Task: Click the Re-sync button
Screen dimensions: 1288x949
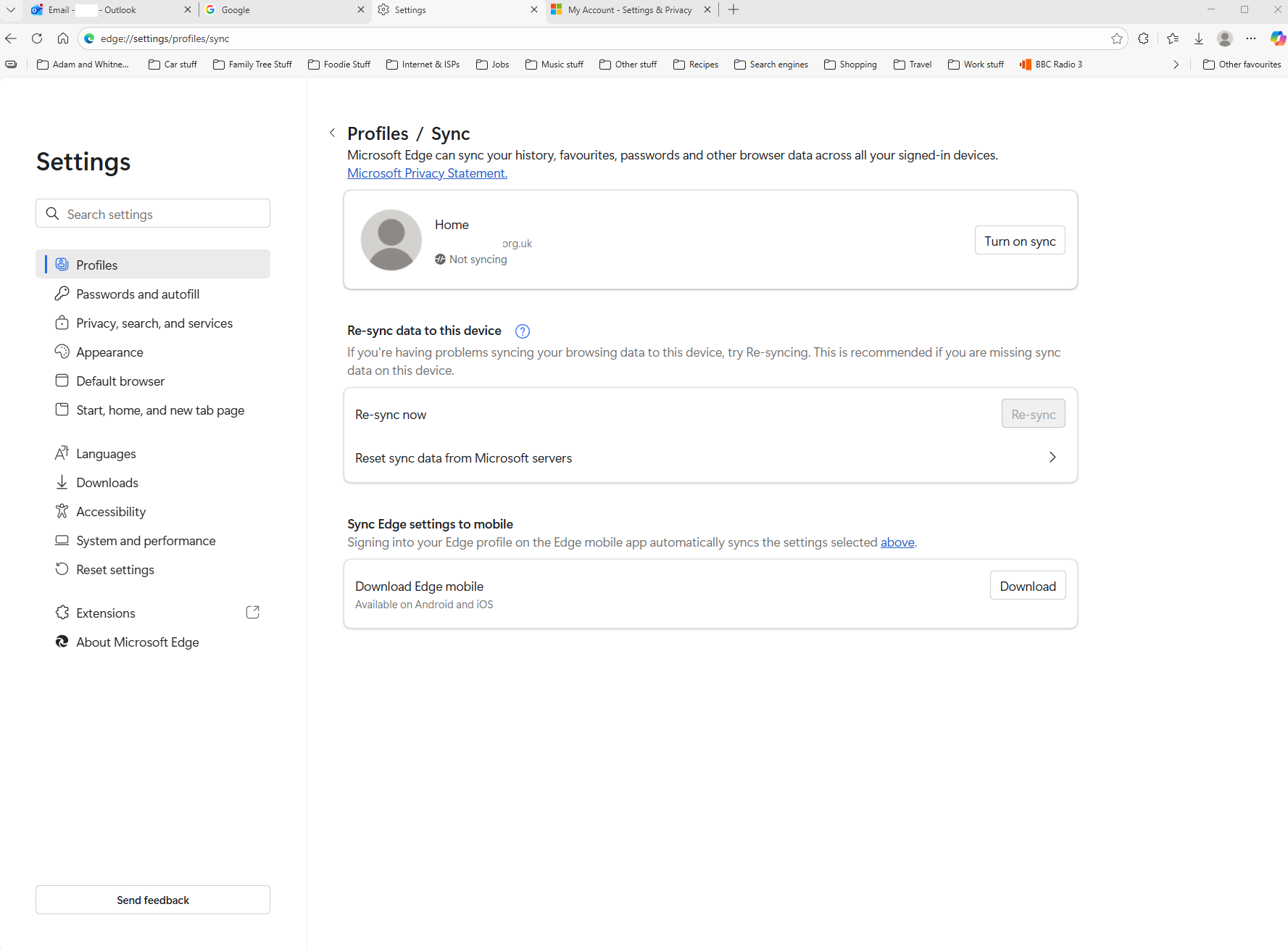Action: pyautogui.click(x=1033, y=414)
